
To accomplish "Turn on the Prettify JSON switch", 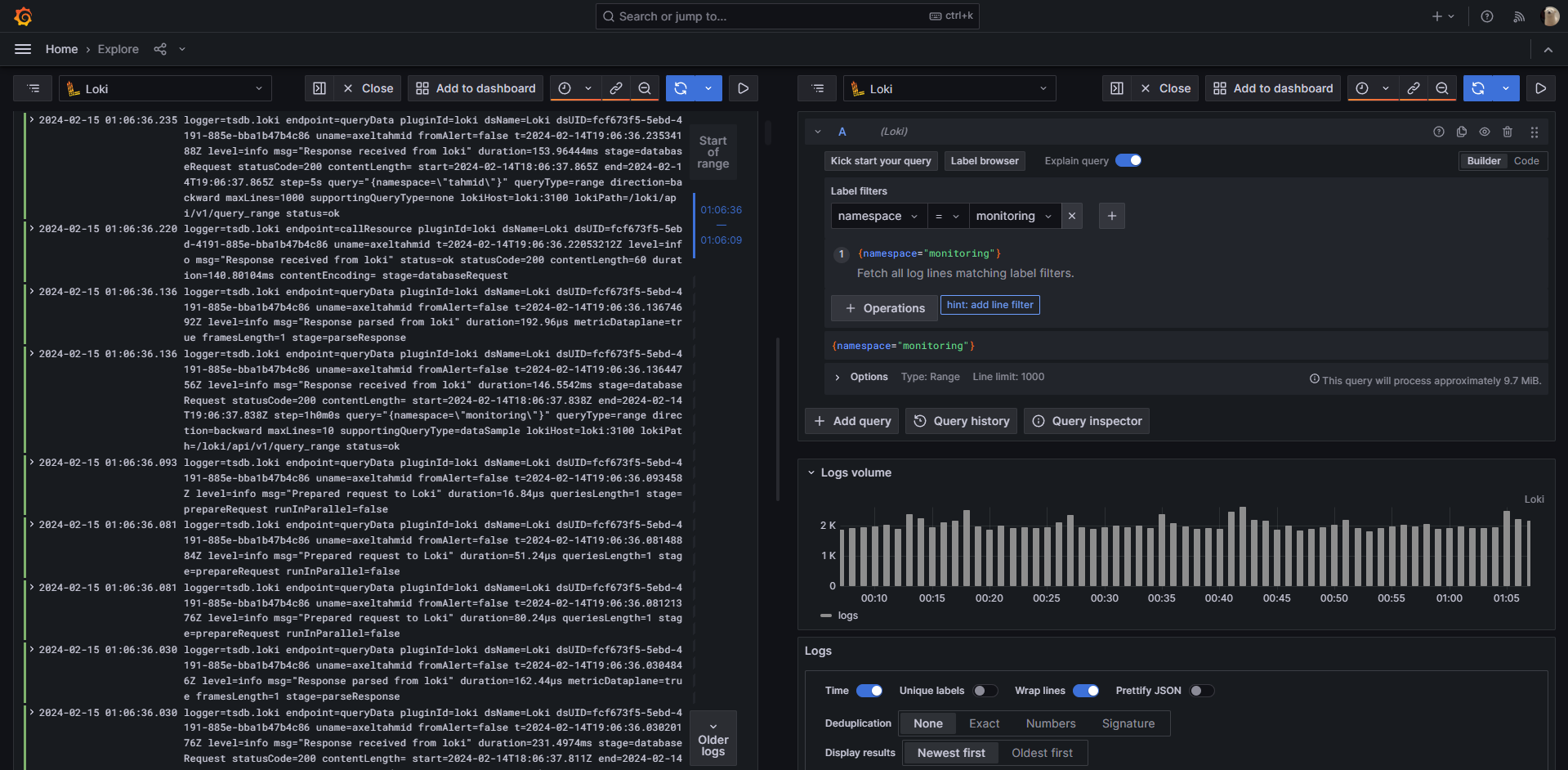I will pos(1201,691).
